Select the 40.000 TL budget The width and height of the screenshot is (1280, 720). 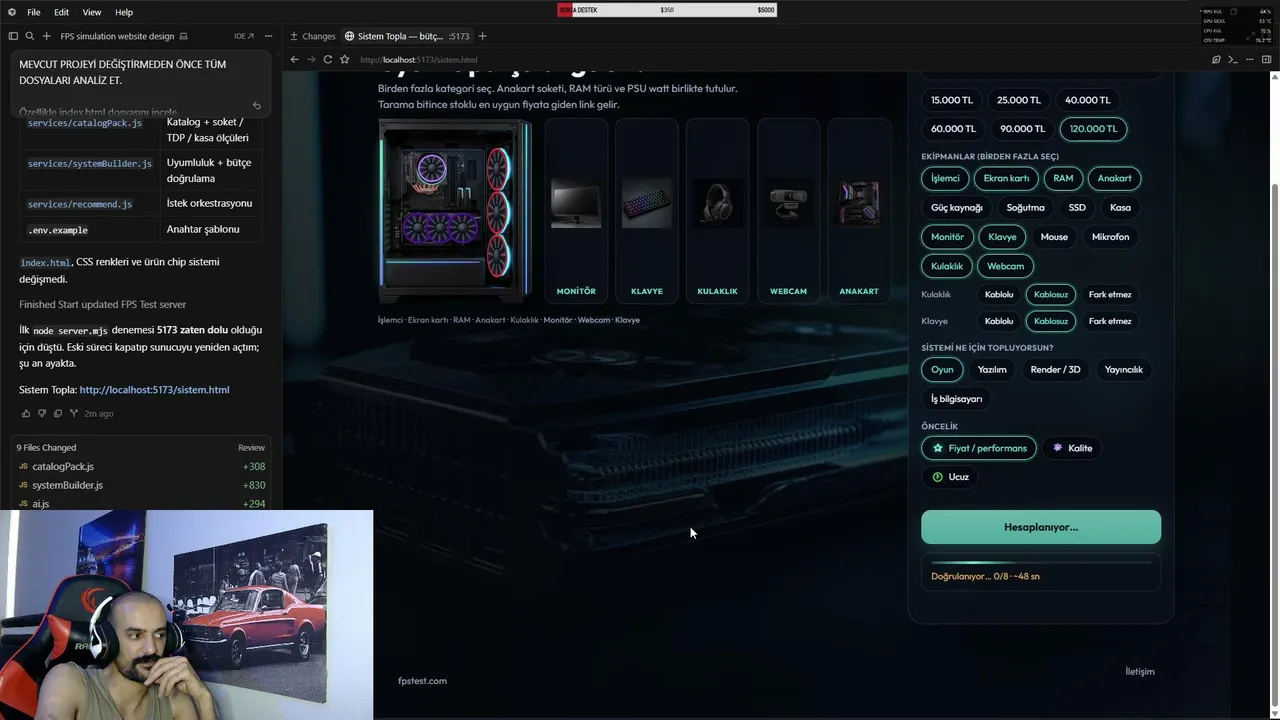coord(1087,100)
